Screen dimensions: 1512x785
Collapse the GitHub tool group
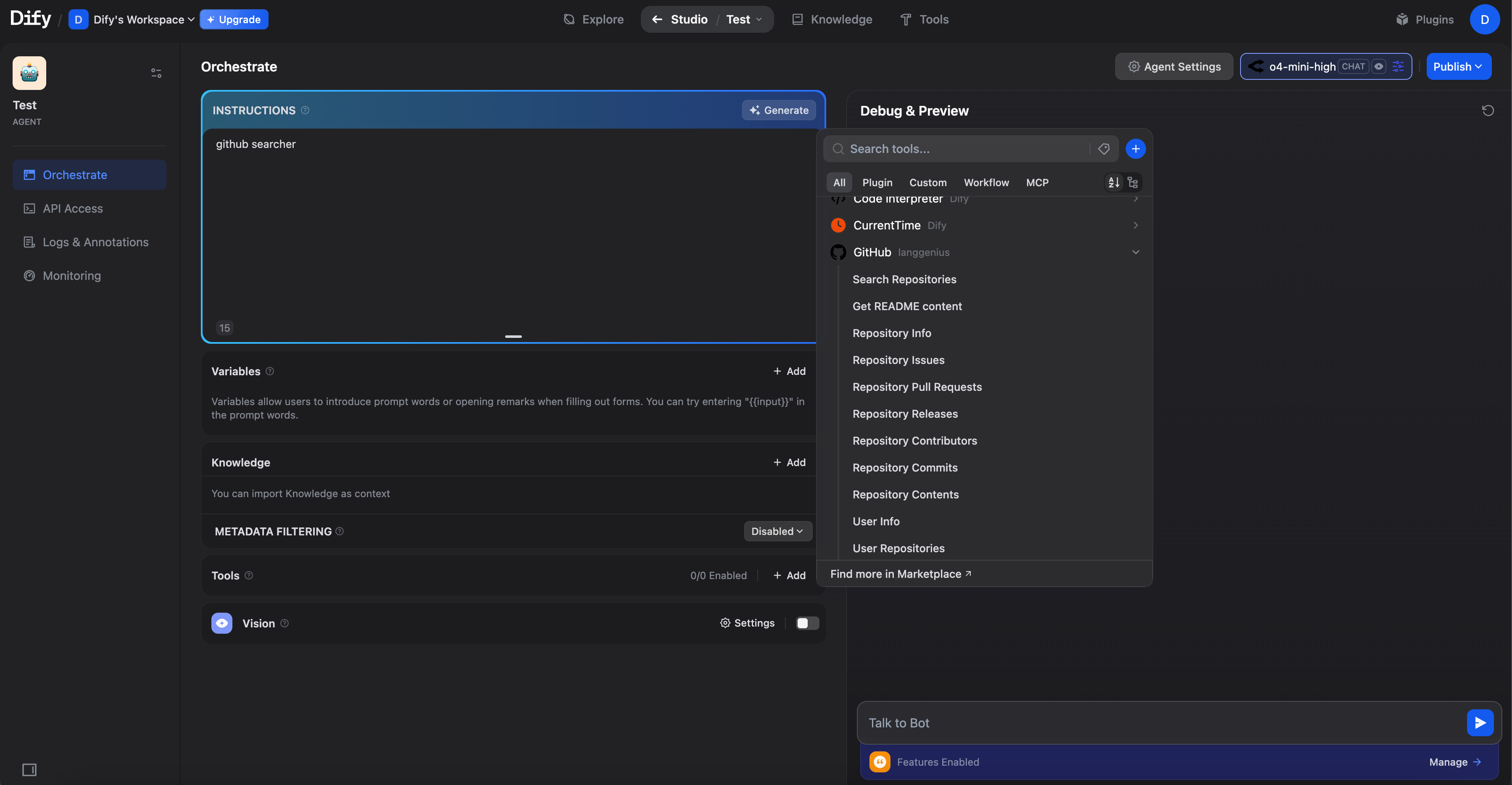coord(1135,253)
